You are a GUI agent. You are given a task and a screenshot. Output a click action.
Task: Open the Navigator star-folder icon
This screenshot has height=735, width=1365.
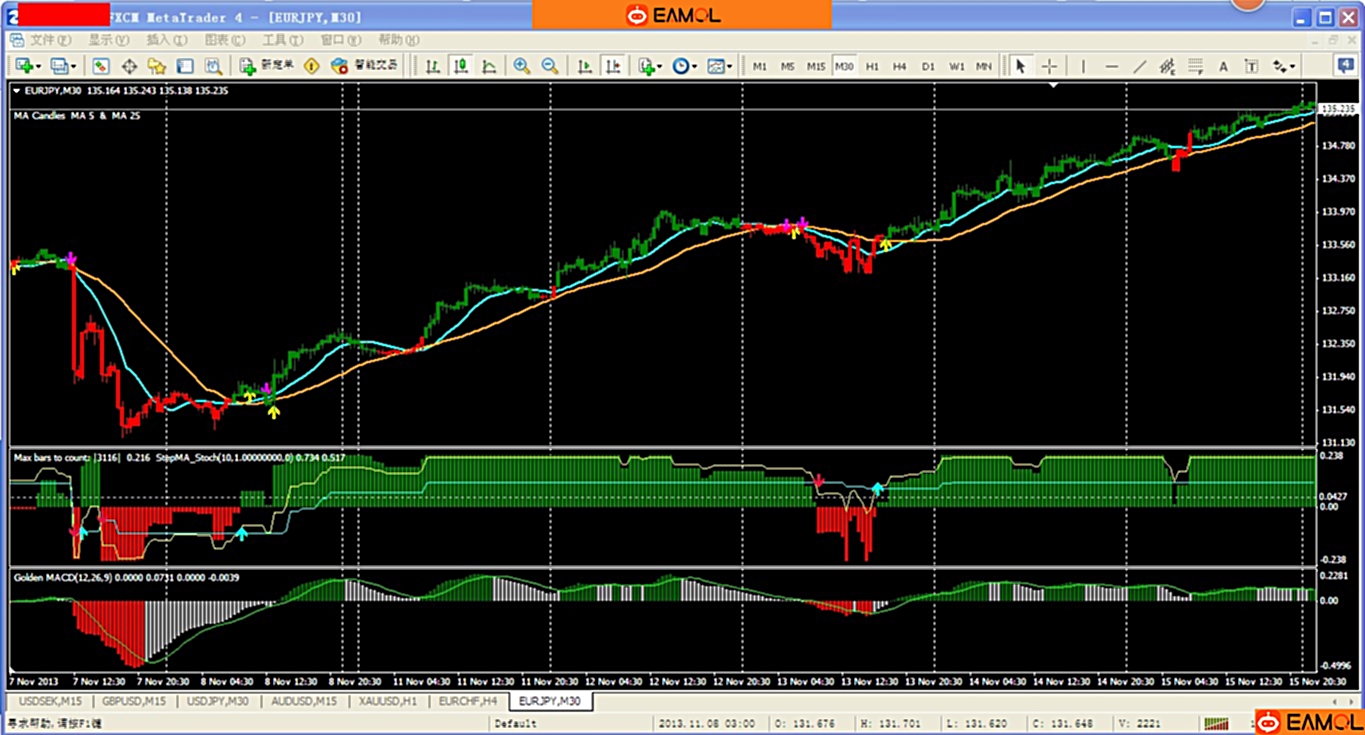point(157,66)
